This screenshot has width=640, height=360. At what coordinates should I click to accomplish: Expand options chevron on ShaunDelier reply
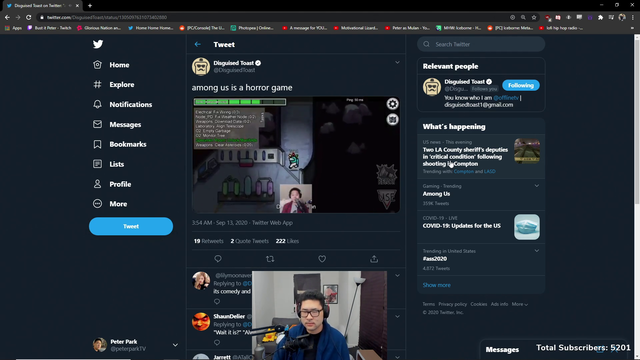pyautogui.click(x=397, y=316)
